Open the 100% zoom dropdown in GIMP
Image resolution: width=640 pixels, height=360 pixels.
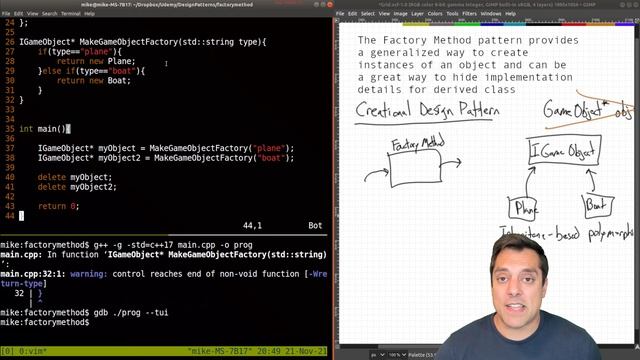[x=397, y=355]
